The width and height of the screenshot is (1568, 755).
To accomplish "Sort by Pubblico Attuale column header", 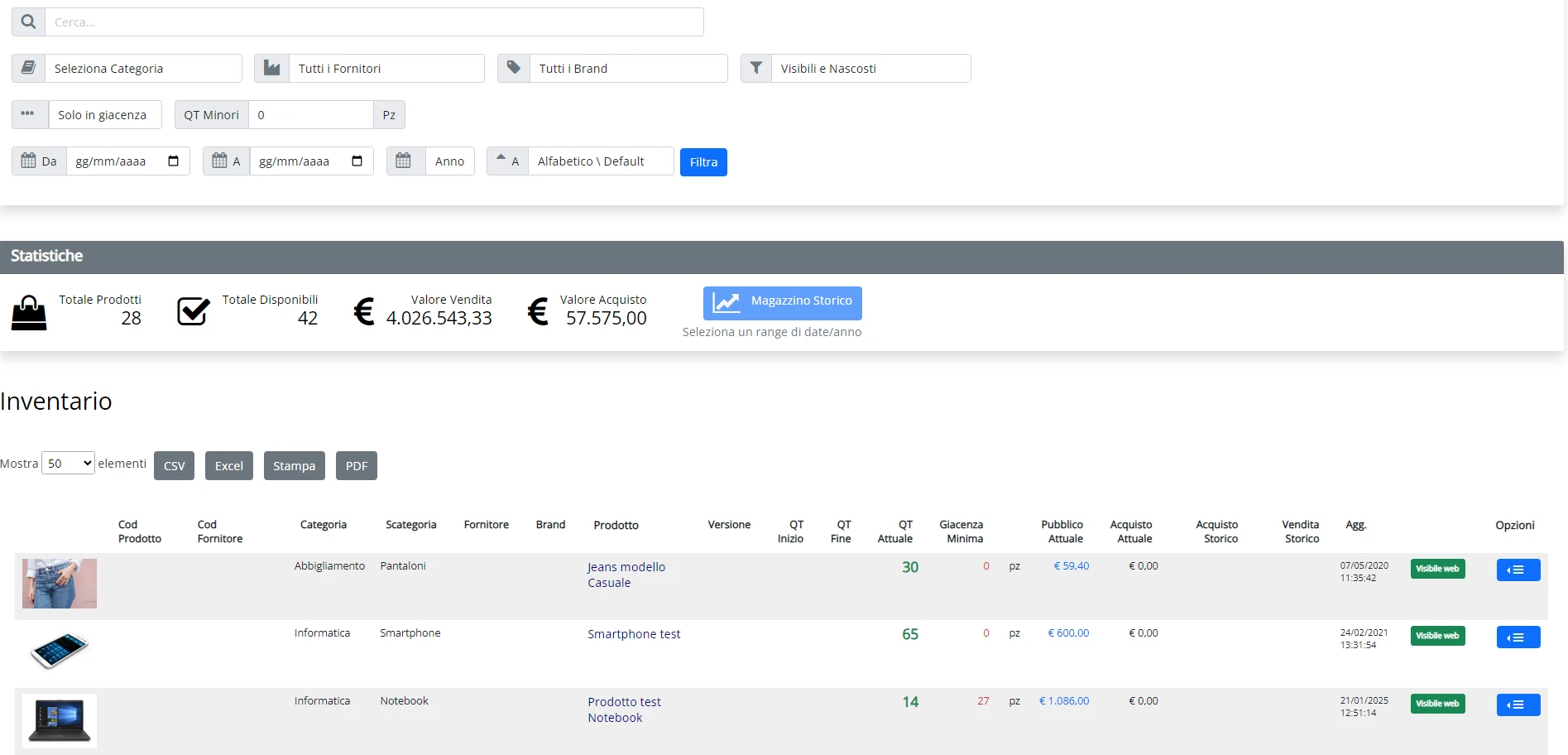I will coord(1062,531).
